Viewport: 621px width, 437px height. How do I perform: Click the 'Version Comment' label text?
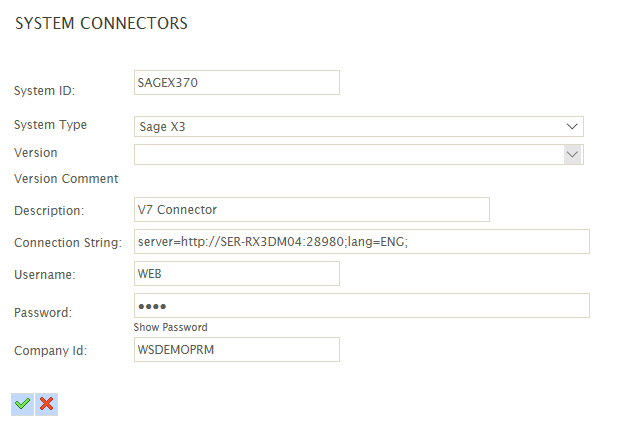(x=66, y=179)
